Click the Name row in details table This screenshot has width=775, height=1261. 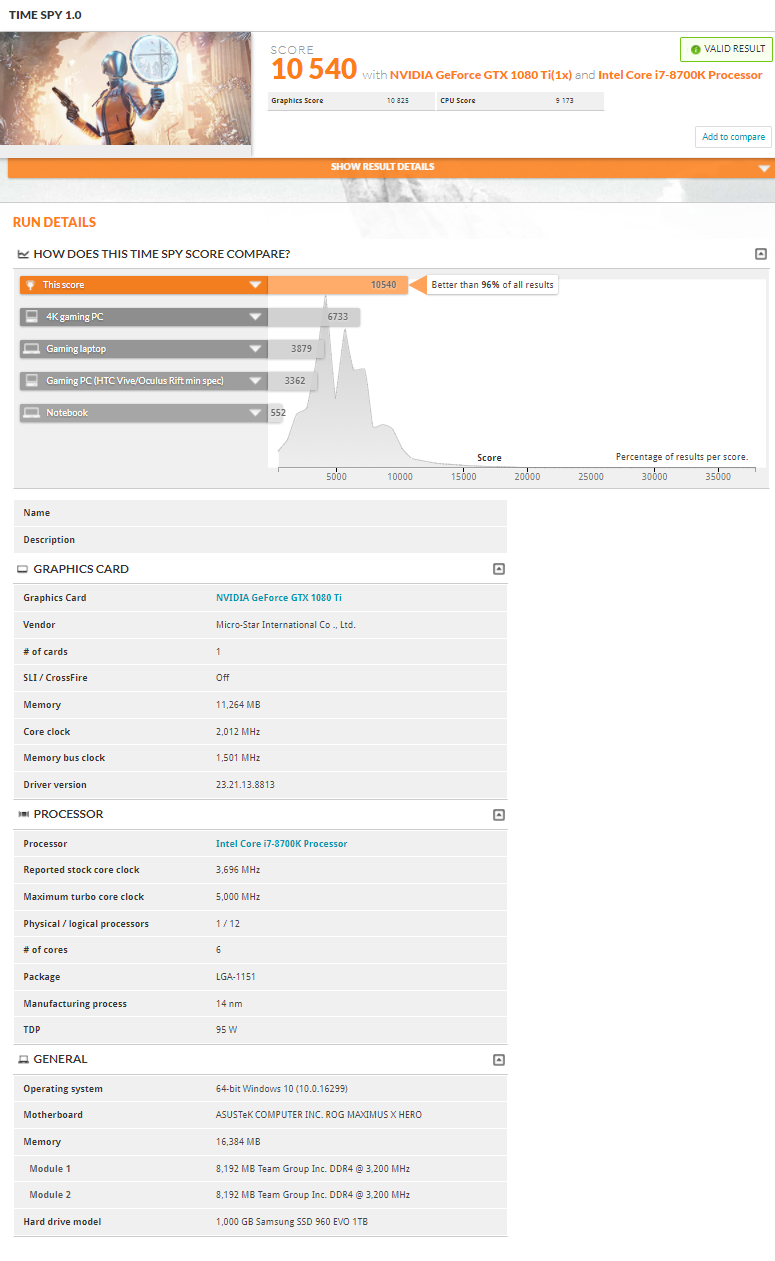260,513
